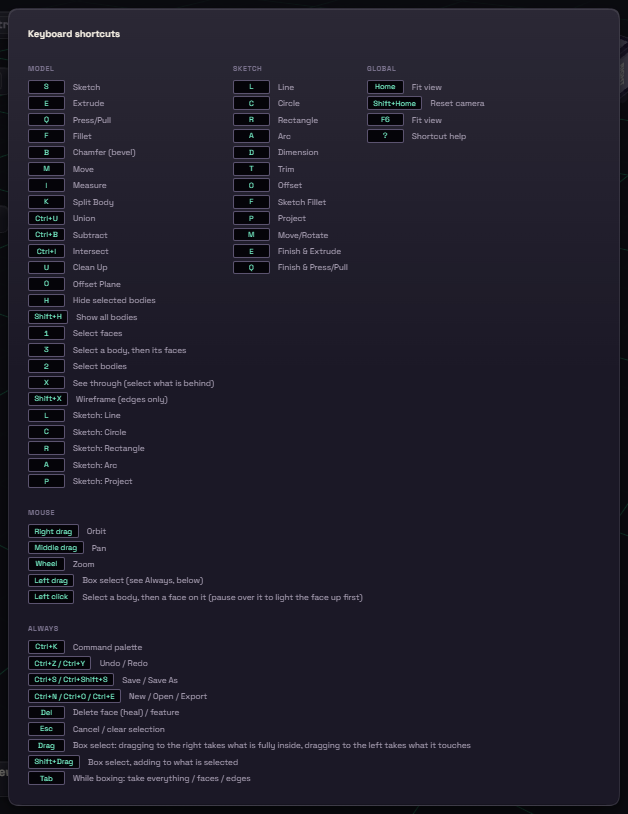
Task: Click the "Sketch Fillet" label
Action: (x=302, y=202)
